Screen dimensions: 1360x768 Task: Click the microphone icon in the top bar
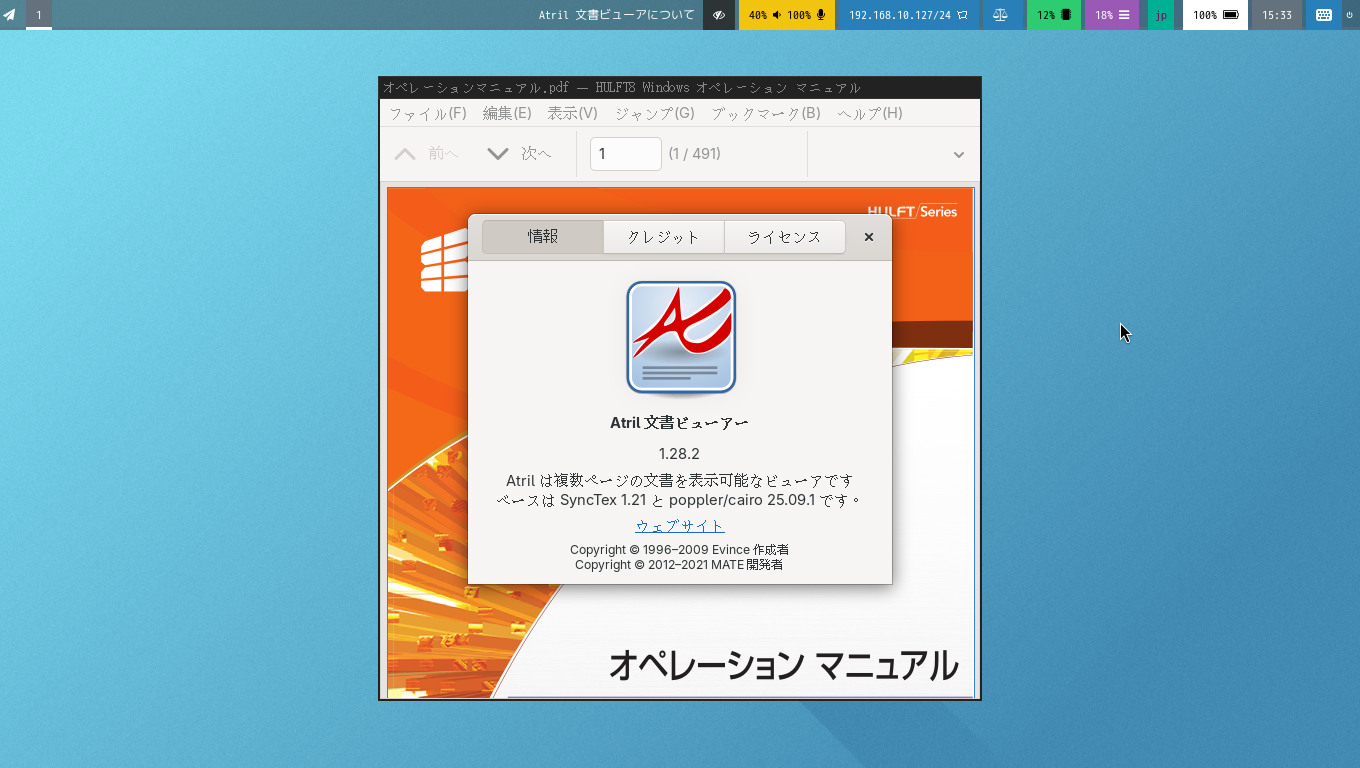pyautogui.click(x=821, y=15)
